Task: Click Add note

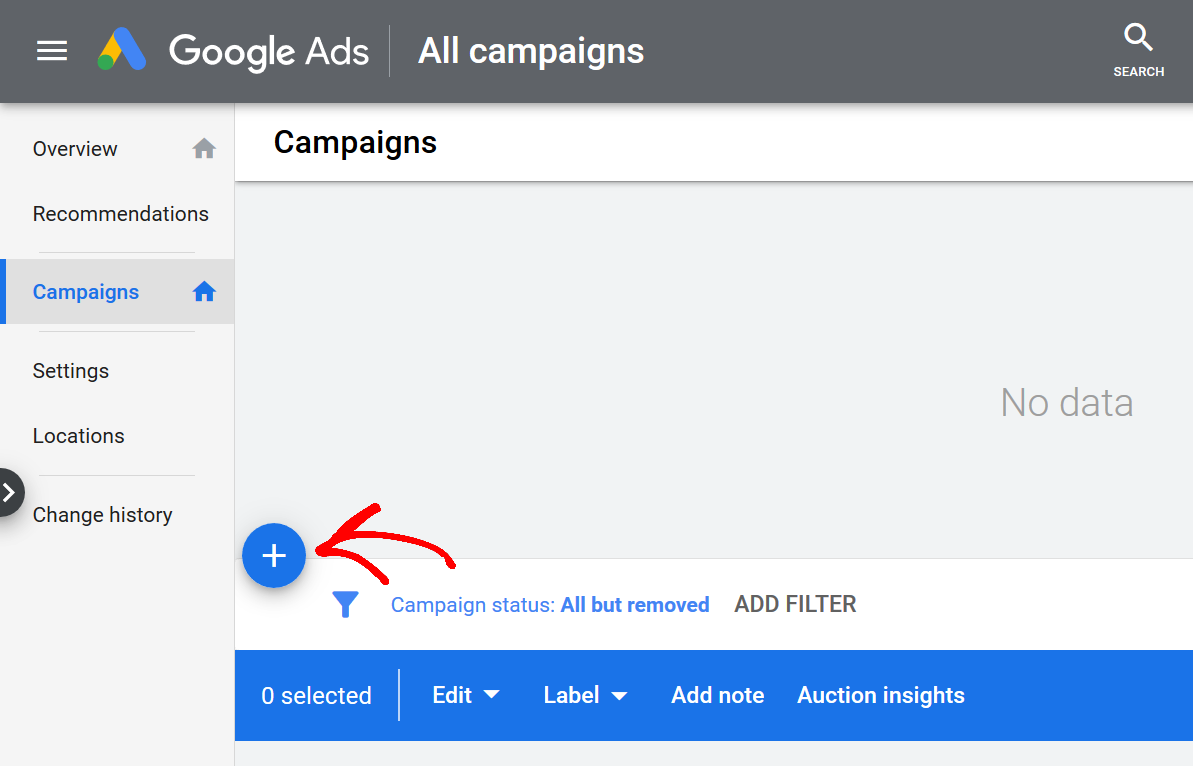Action: 717,695
